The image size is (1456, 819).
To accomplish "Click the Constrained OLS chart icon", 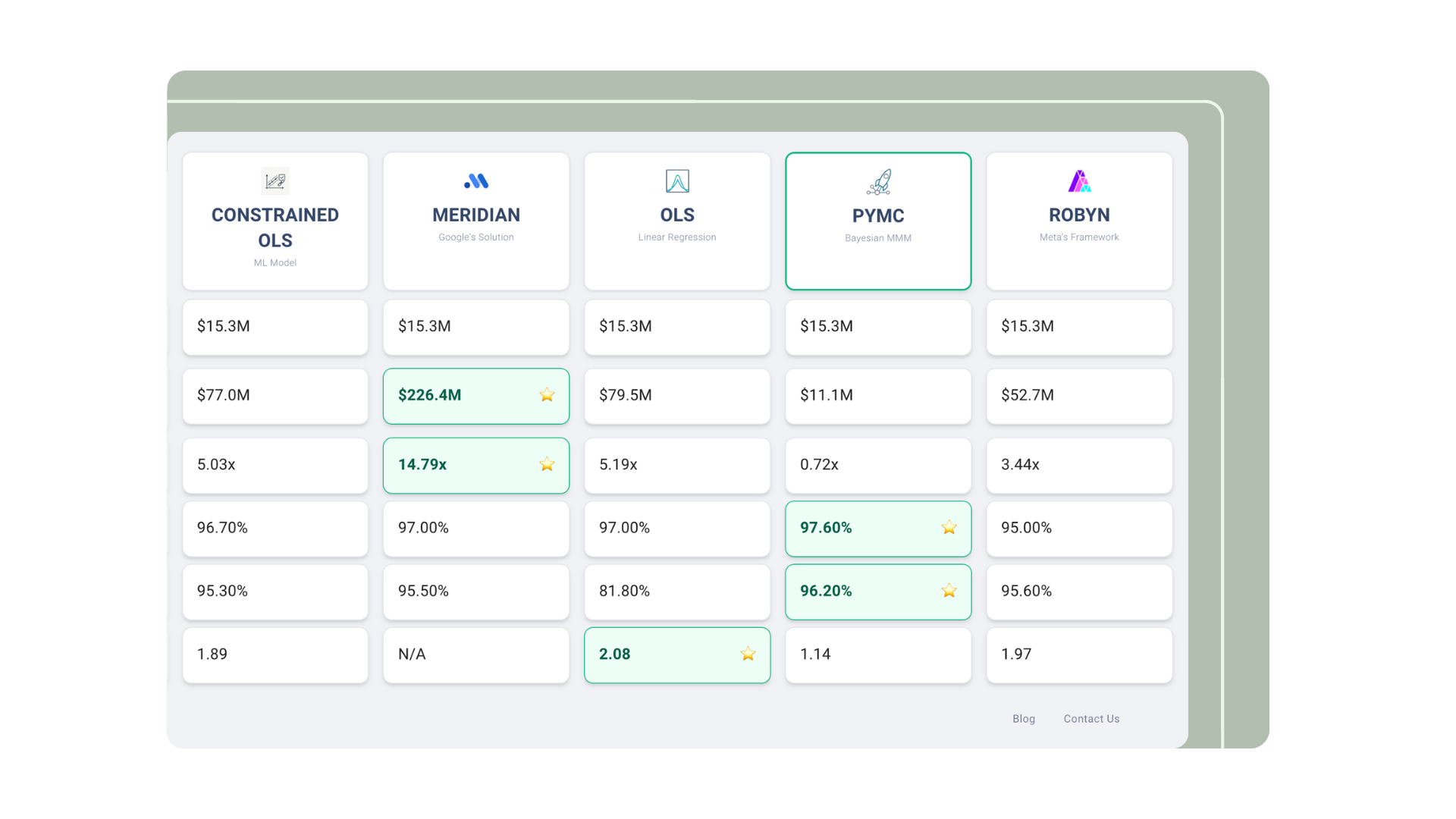I will pos(275,181).
